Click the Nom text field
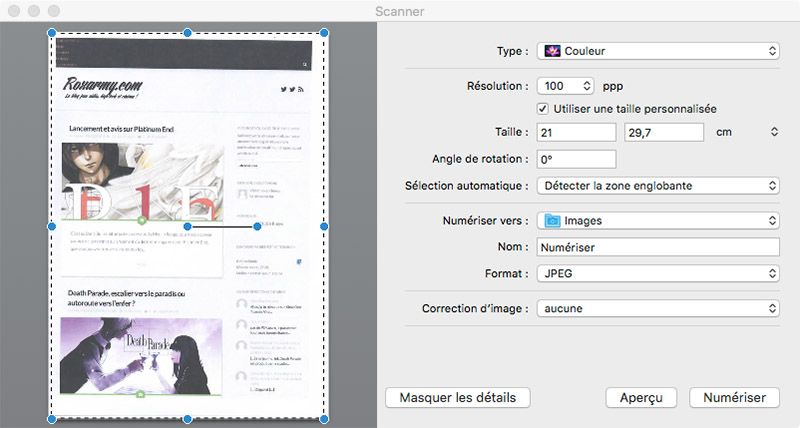Screen dimensions: 800x428 657,246
